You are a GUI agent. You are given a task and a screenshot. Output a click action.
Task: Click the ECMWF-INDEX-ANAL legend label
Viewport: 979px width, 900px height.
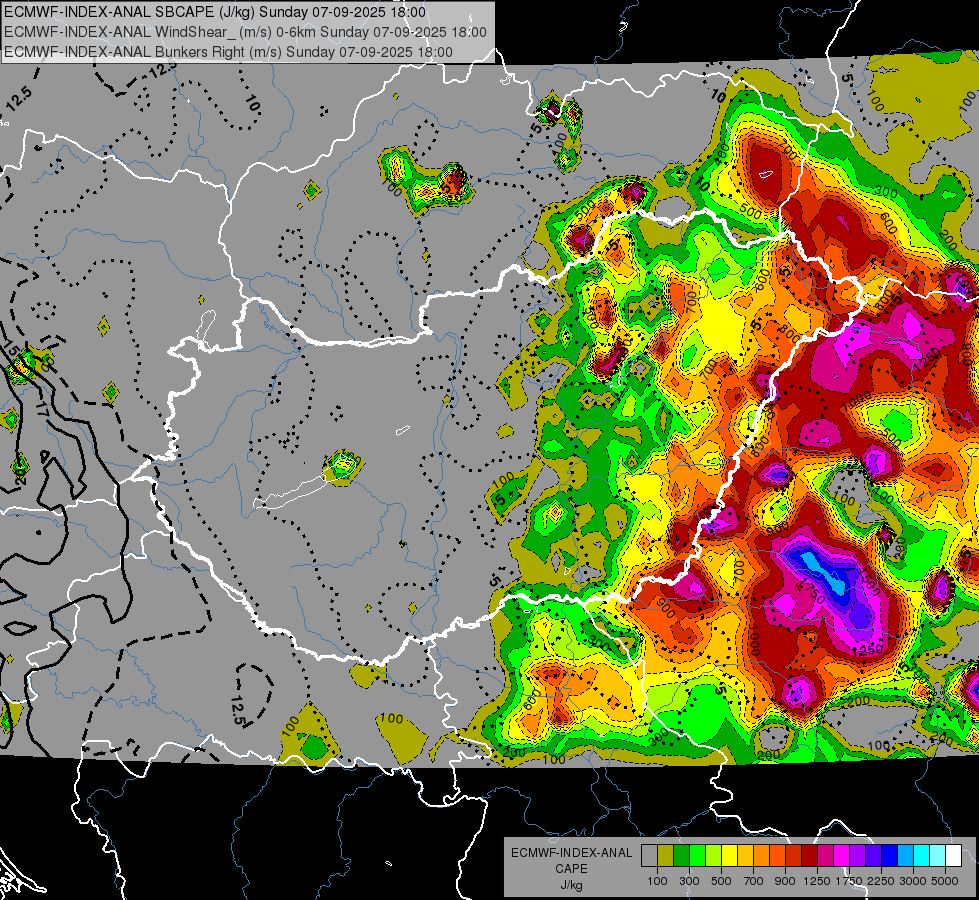coord(571,853)
